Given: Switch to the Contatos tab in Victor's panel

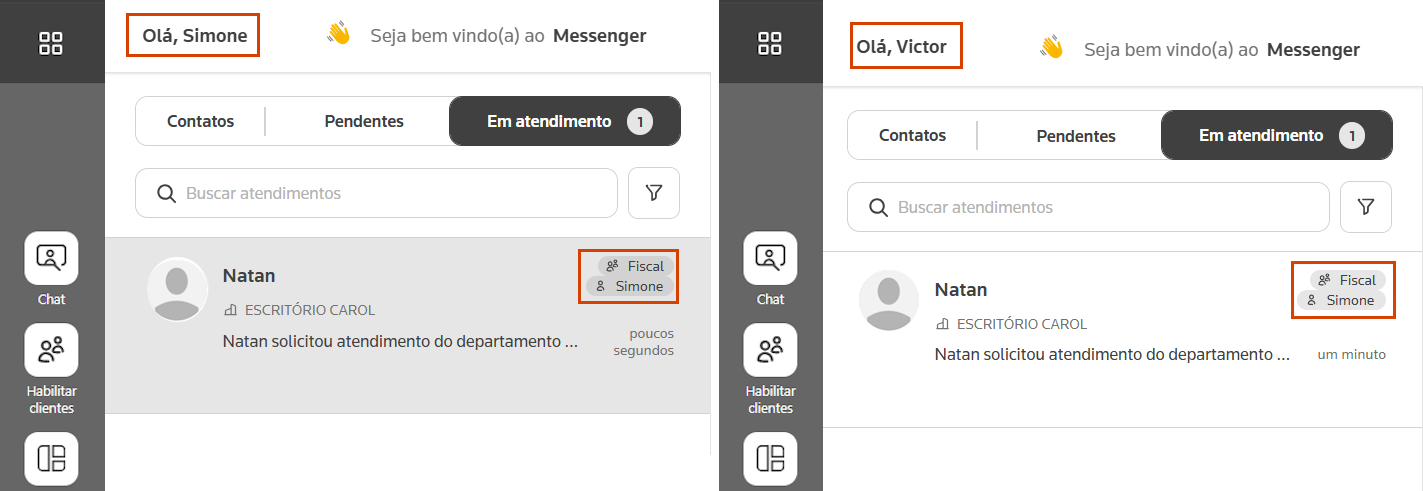Looking at the screenshot, I should coord(913,135).
